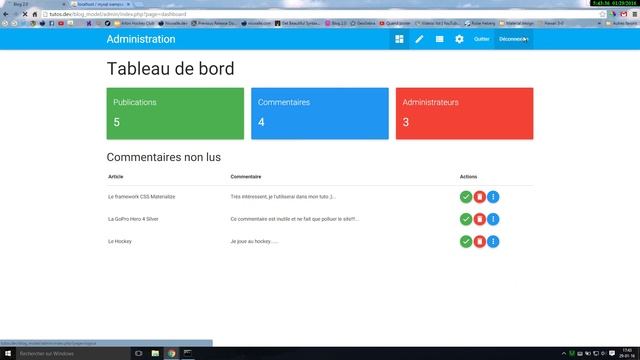
Task: Open File Explorer from the taskbar
Action: (x=155, y=353)
